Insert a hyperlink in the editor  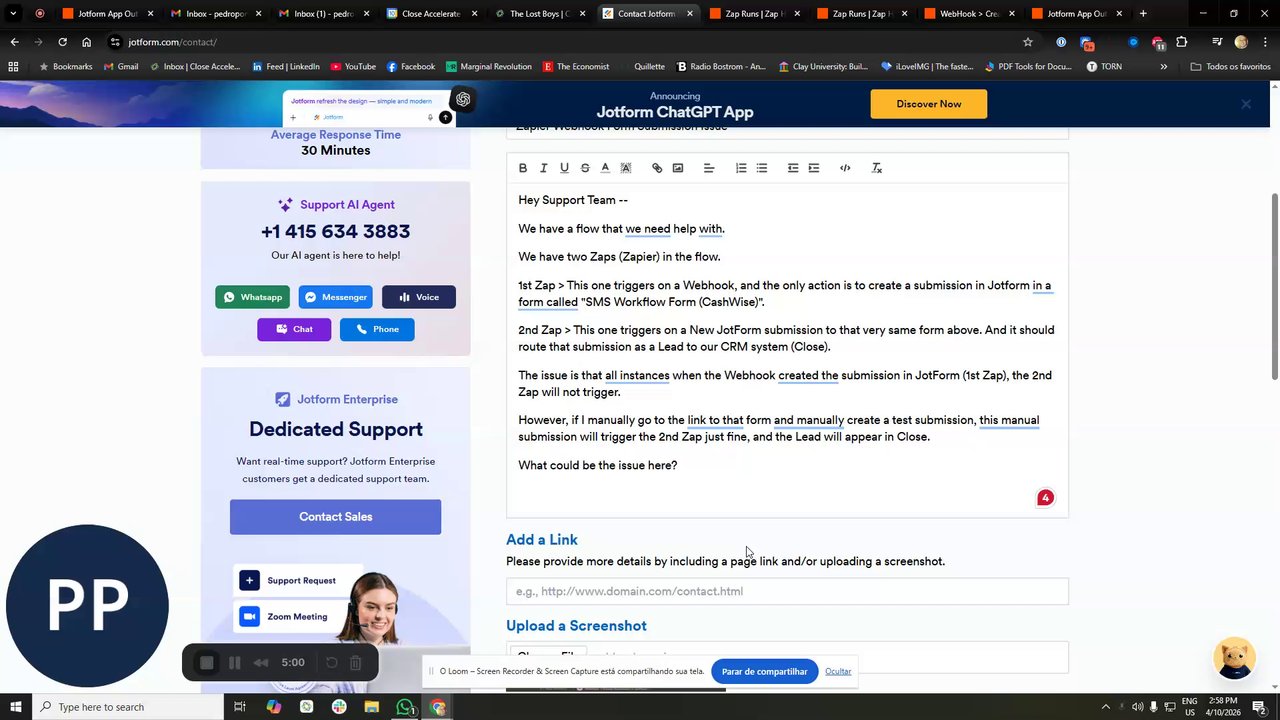[x=657, y=168]
